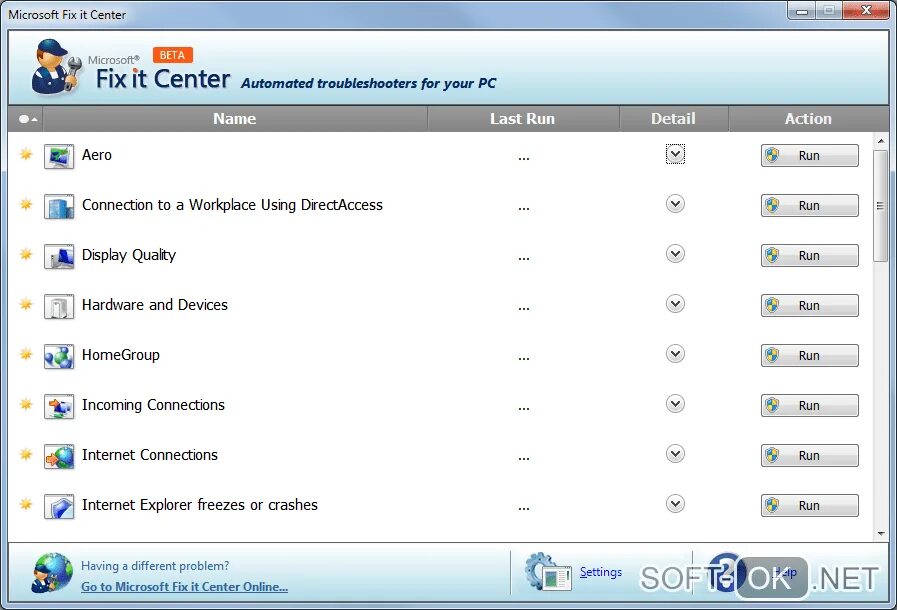Click the DirectAccess workplace connection icon
Screen dimensions: 897x610
(59, 207)
